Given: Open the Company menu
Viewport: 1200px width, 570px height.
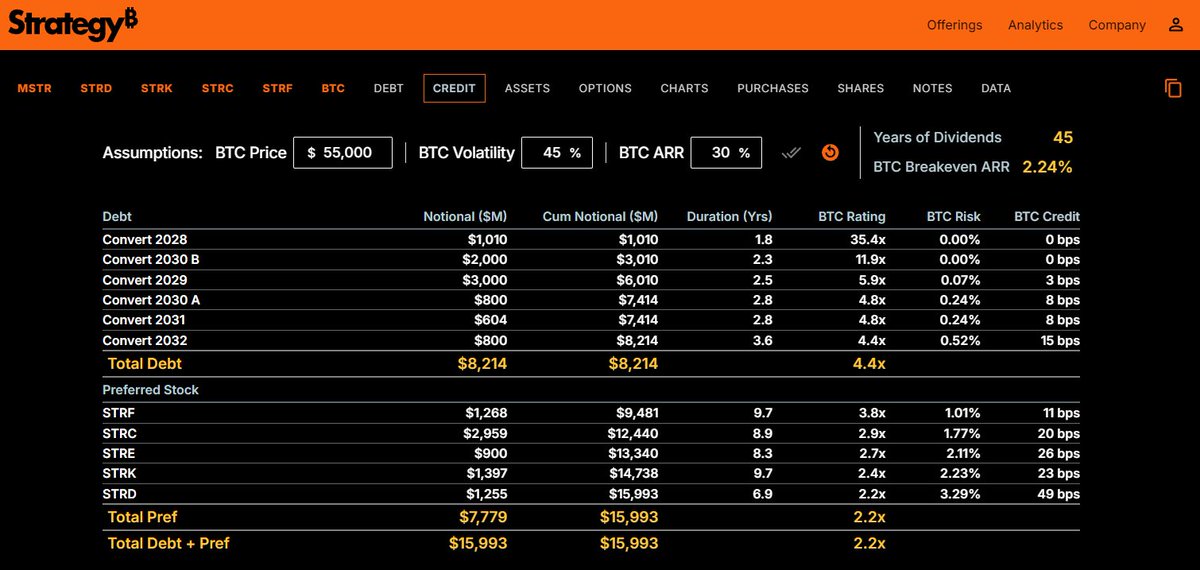Looking at the screenshot, I should 1117,25.
